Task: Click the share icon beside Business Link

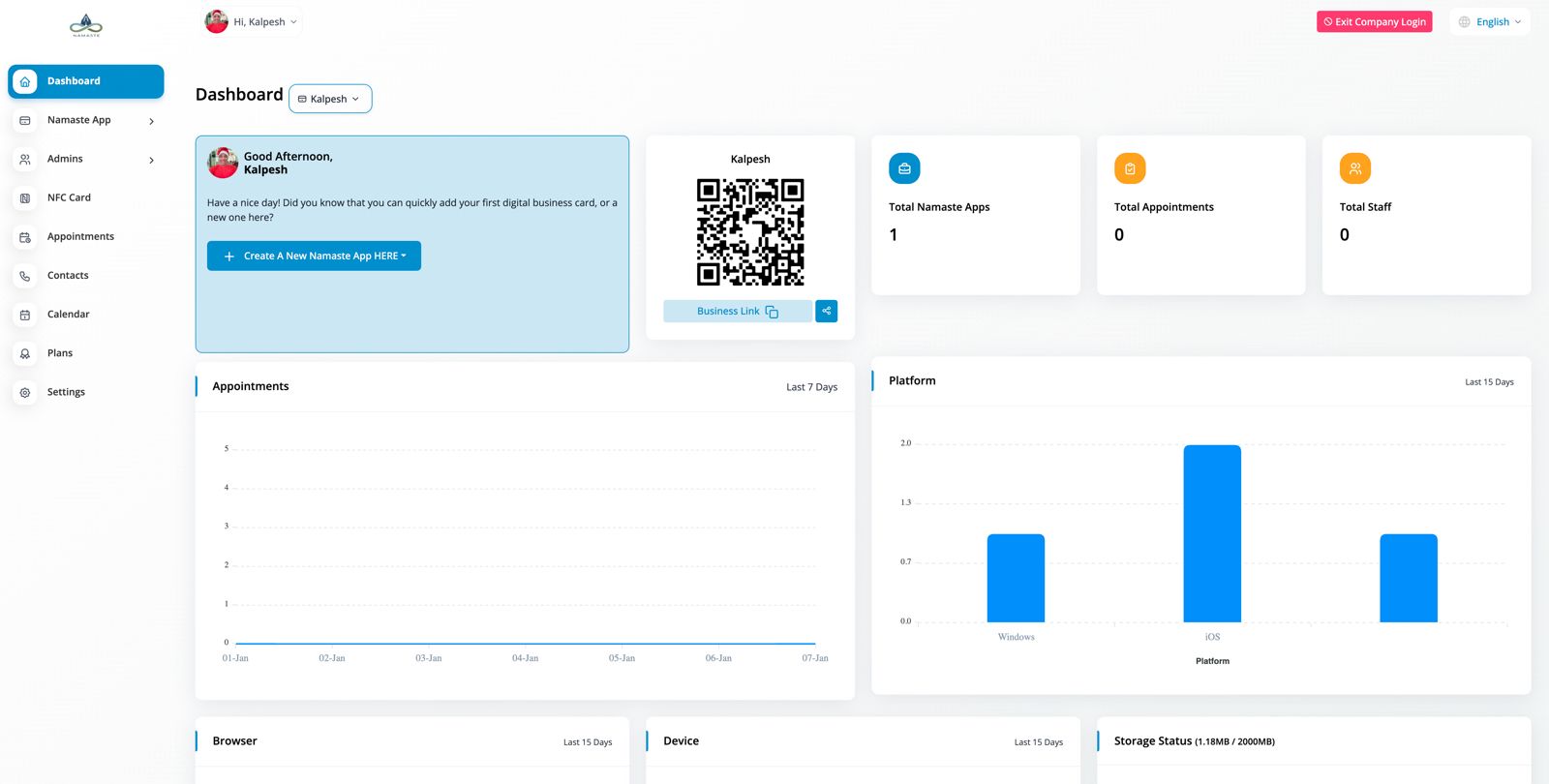Action: point(826,311)
